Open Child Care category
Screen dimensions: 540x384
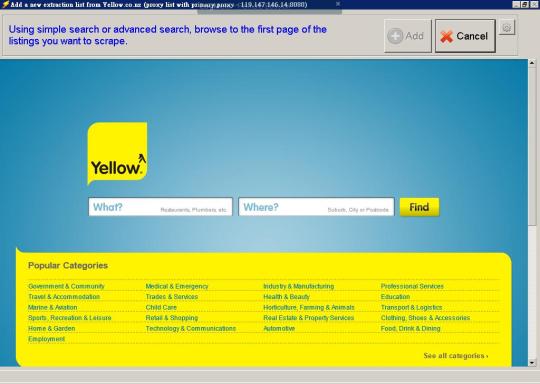[161, 308]
